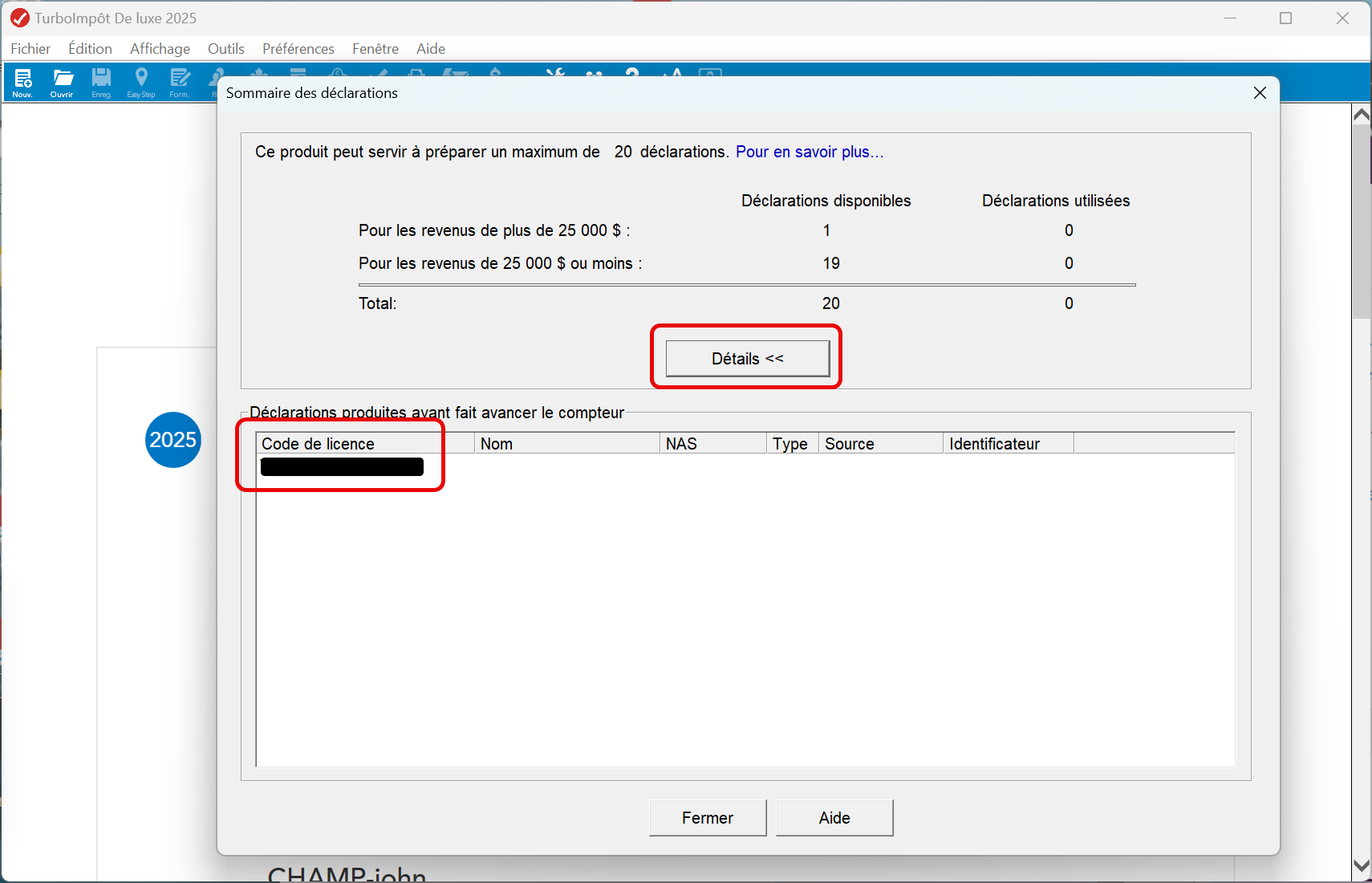Click the blue 2025 year badge
Image resolution: width=1372 pixels, height=883 pixels.
[173, 440]
